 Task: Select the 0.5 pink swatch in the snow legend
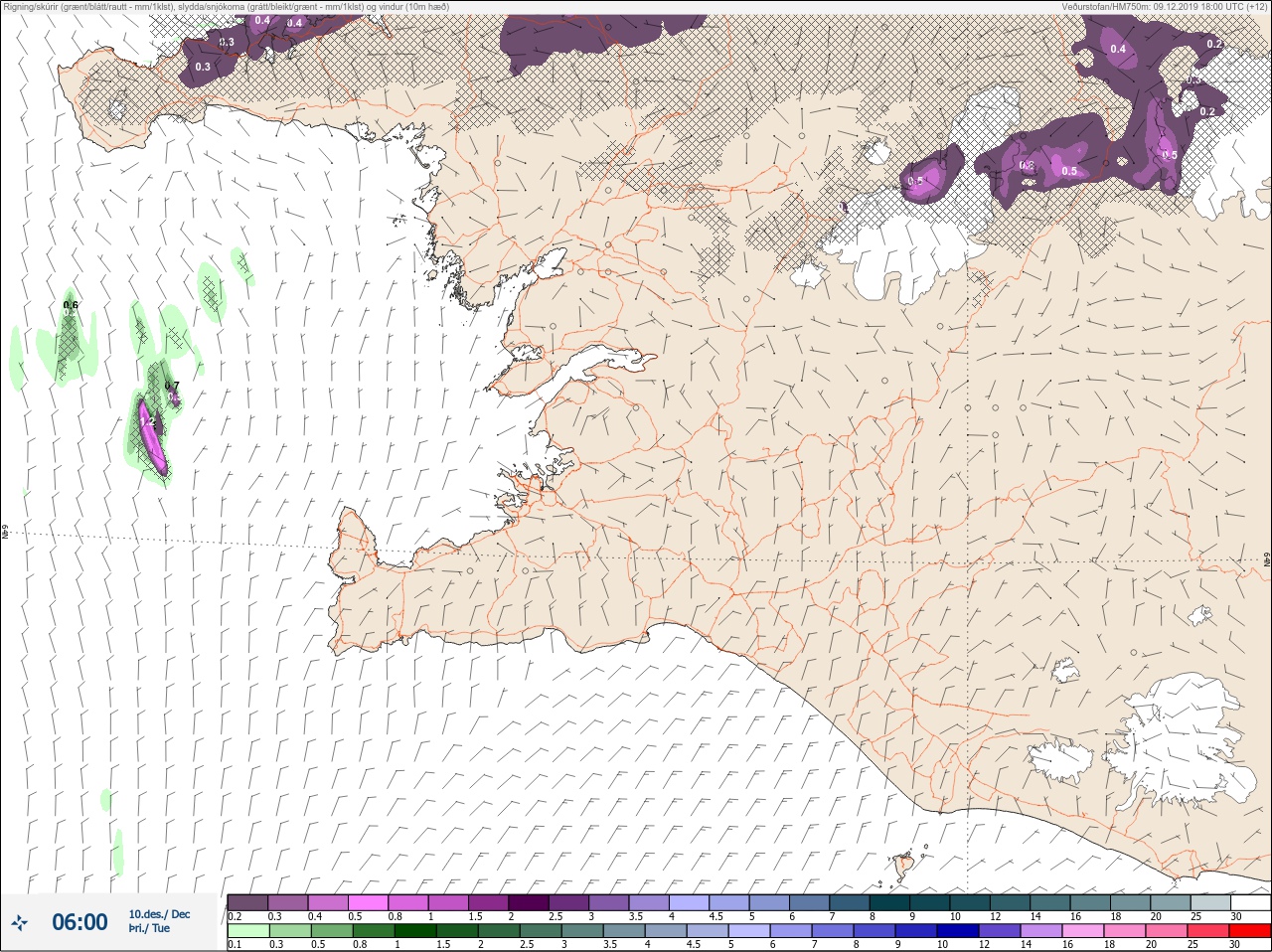pos(369,902)
